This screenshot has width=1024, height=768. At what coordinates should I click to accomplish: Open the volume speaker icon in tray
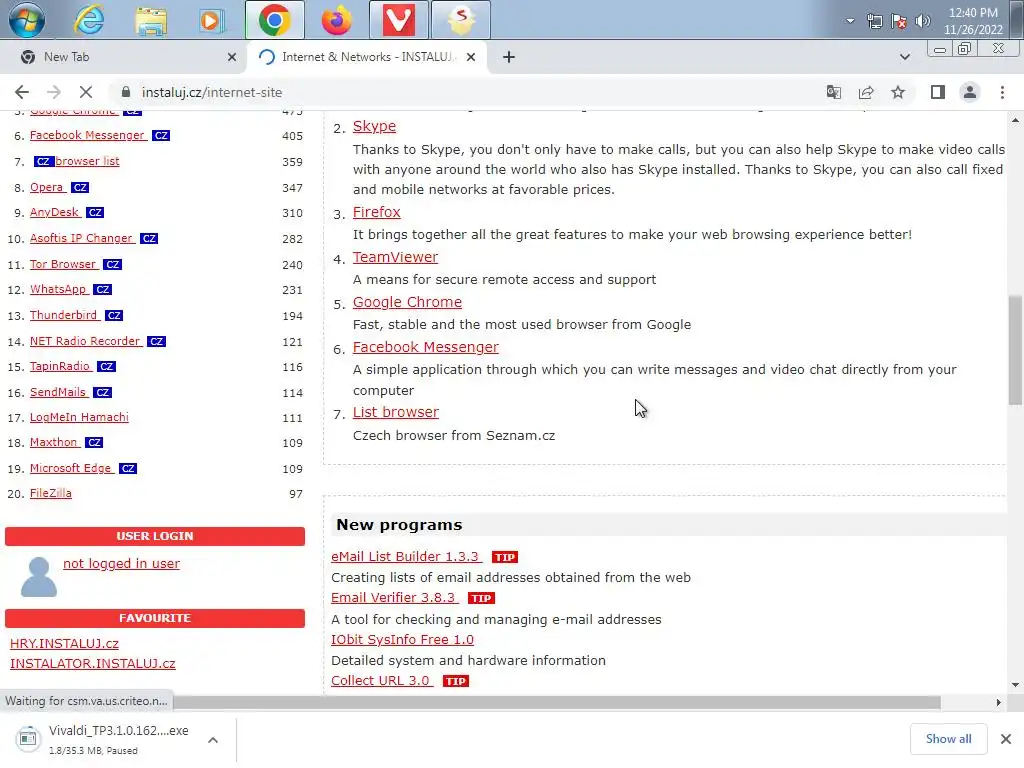coord(922,21)
